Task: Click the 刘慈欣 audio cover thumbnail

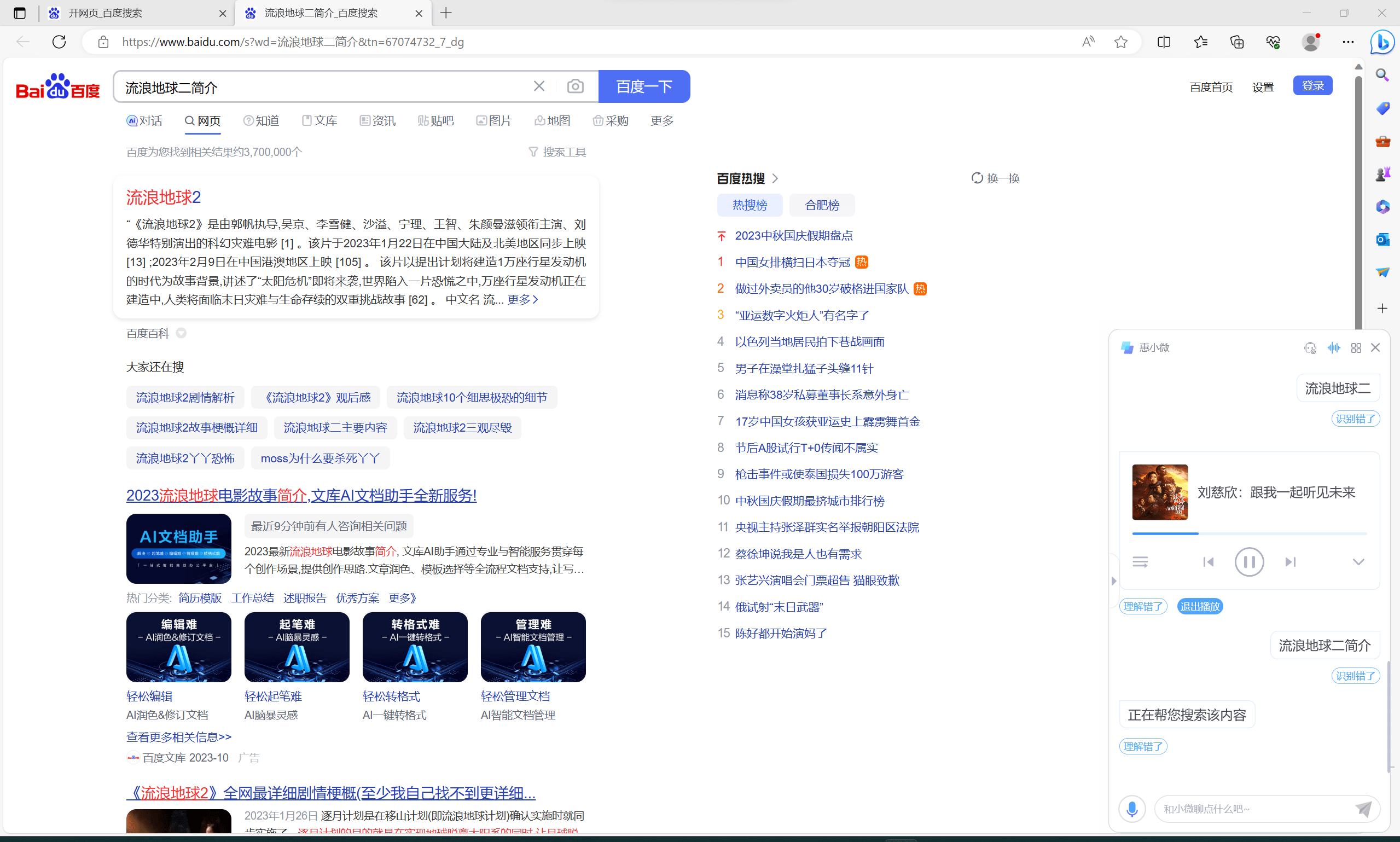Action: tap(1160, 492)
